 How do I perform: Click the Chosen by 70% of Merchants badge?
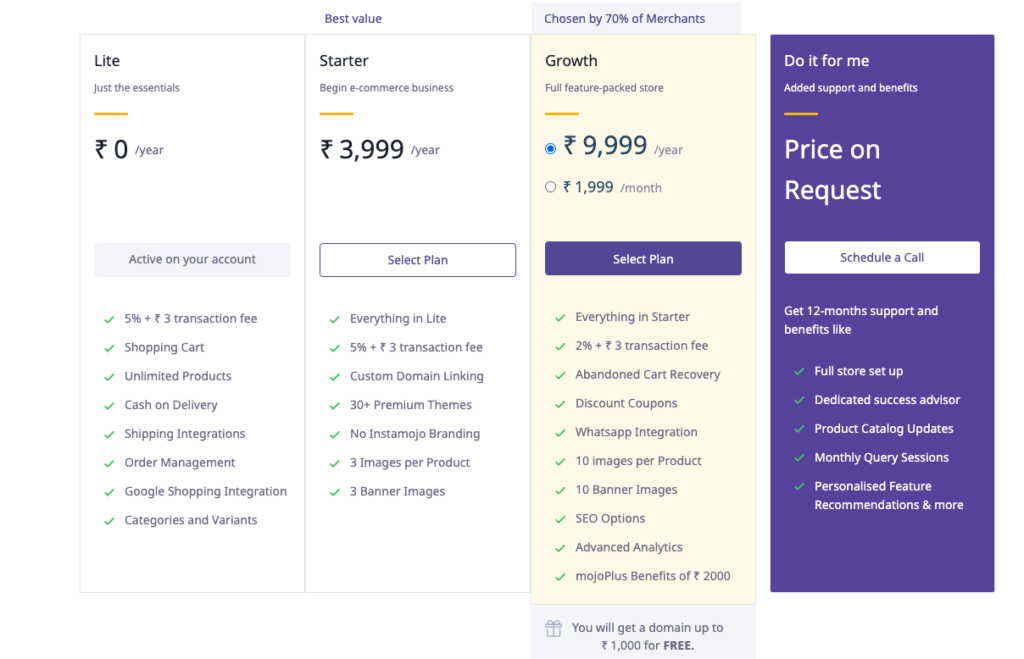[625, 19]
